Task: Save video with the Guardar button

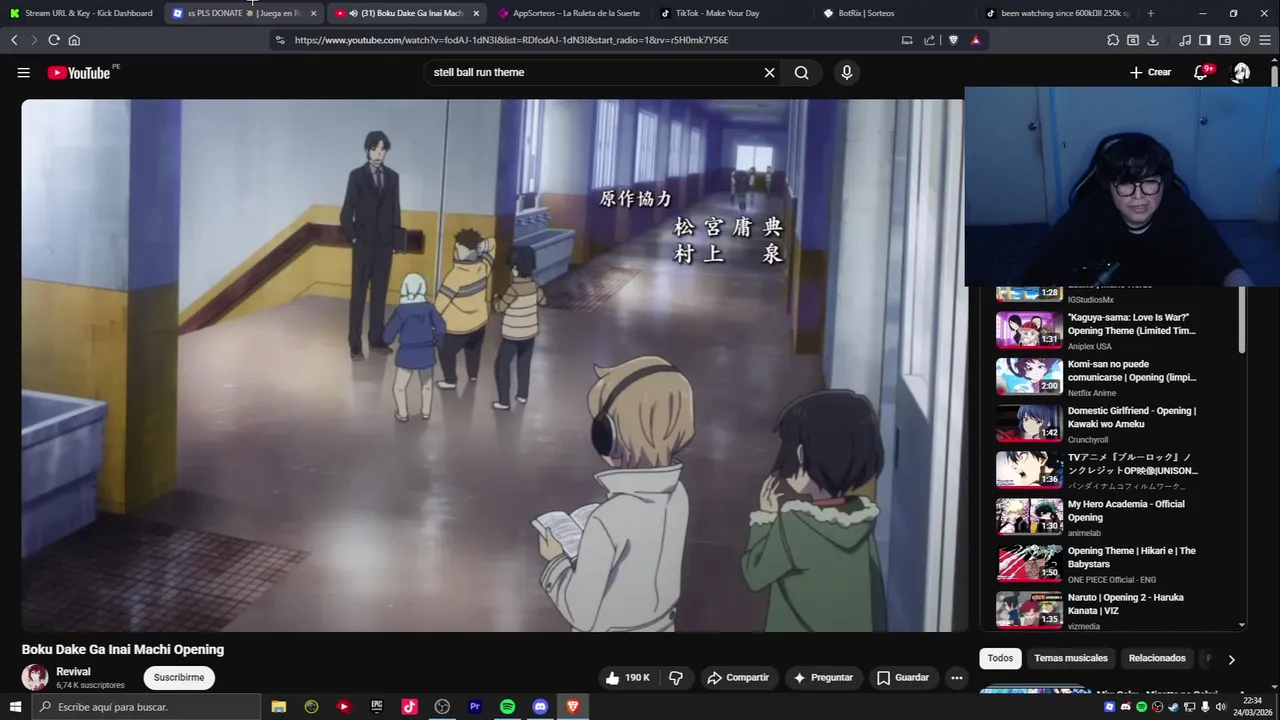Action: (x=903, y=677)
